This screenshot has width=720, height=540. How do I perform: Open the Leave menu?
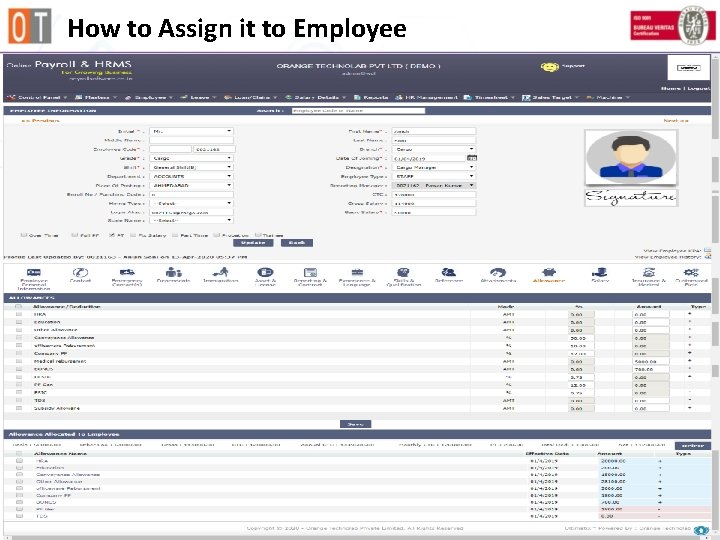(x=198, y=97)
